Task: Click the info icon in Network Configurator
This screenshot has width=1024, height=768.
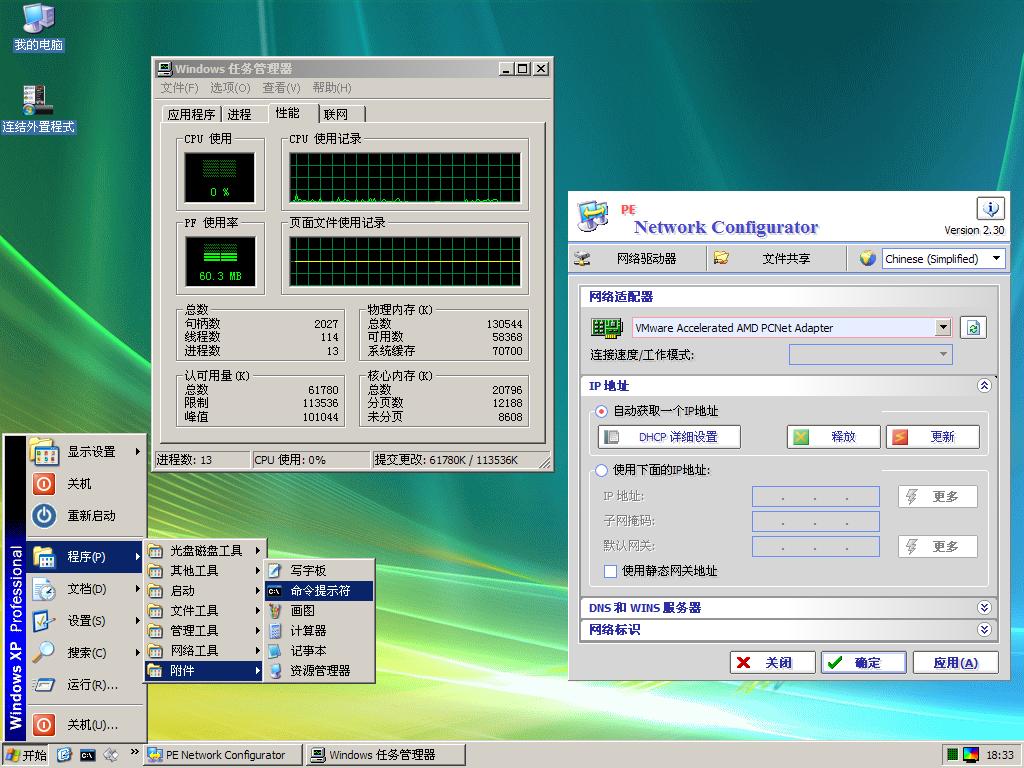Action: (990, 209)
